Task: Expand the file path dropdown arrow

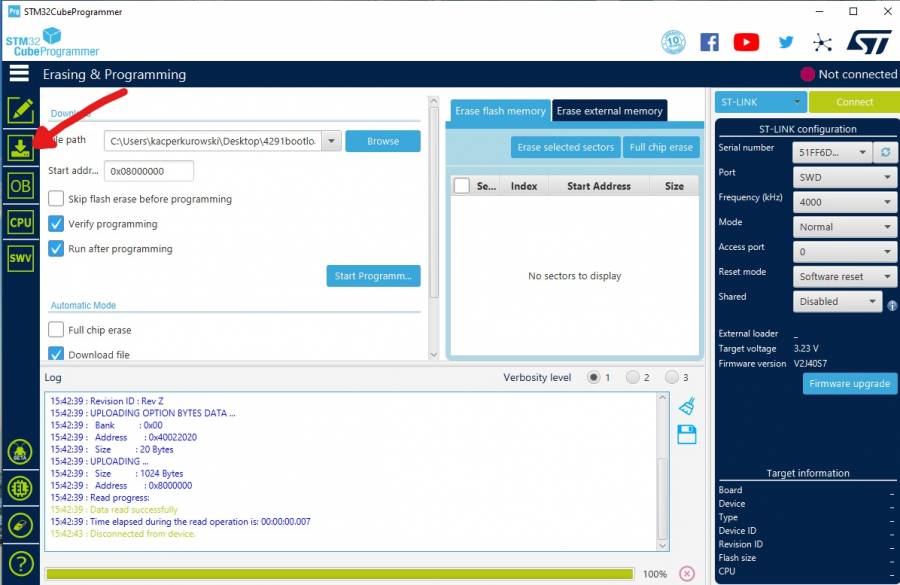Action: tap(331, 141)
